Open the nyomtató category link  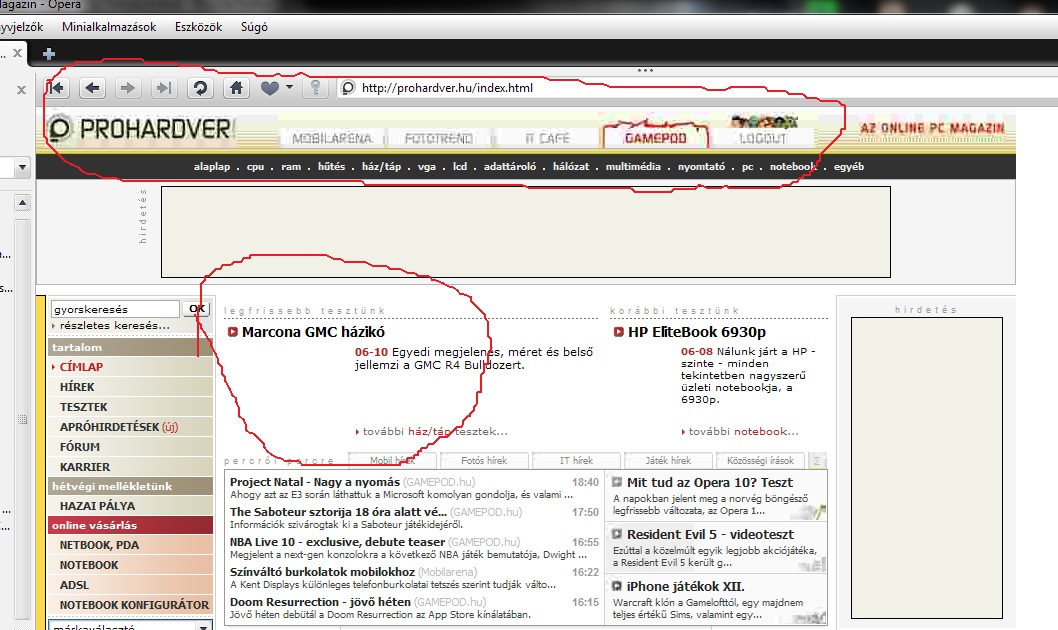(x=701, y=167)
